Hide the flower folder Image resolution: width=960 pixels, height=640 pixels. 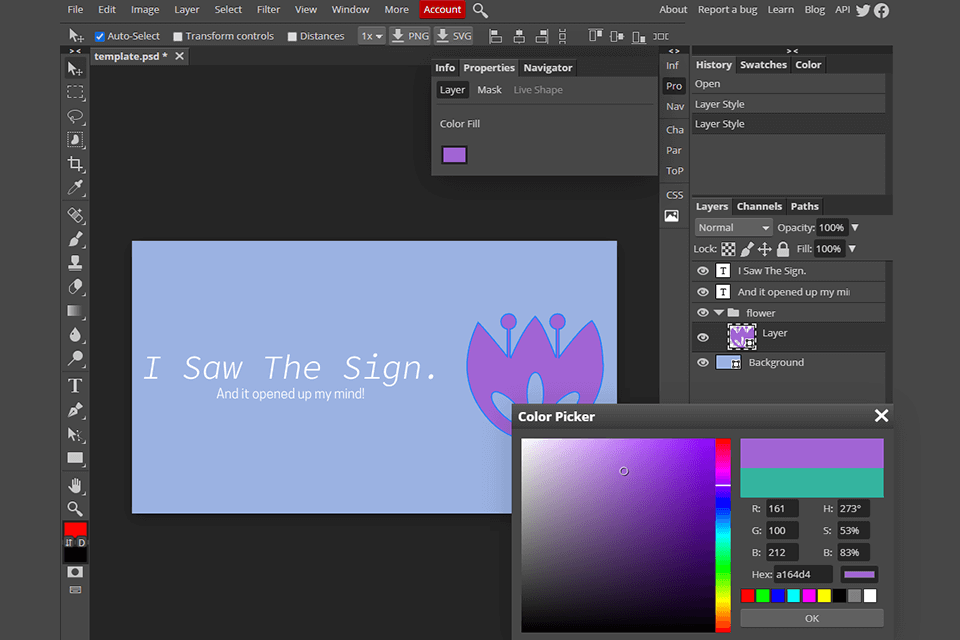(x=703, y=313)
